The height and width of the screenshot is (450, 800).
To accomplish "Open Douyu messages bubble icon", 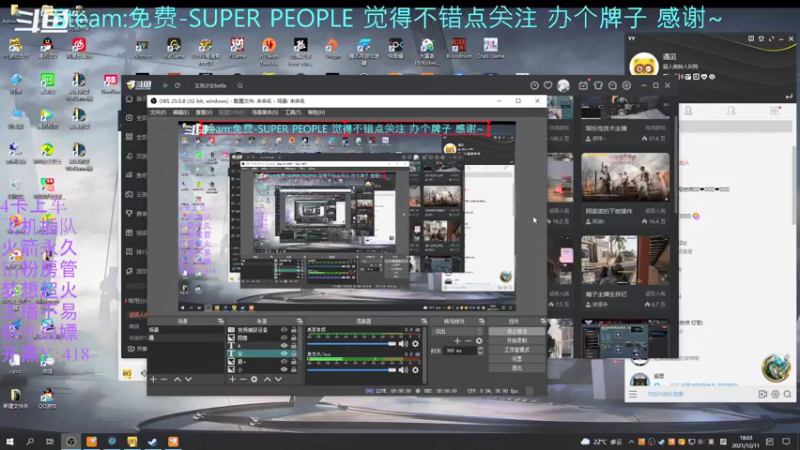I will click(612, 86).
